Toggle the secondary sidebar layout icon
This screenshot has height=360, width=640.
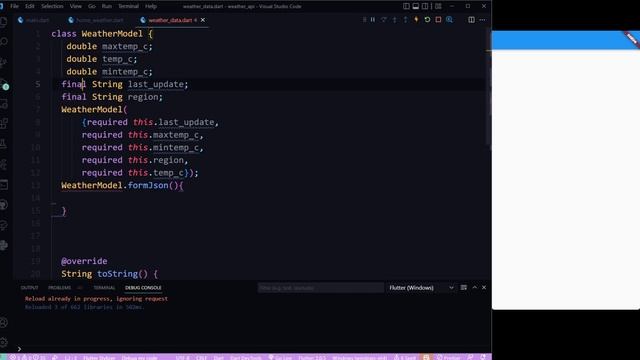[x=425, y=6]
